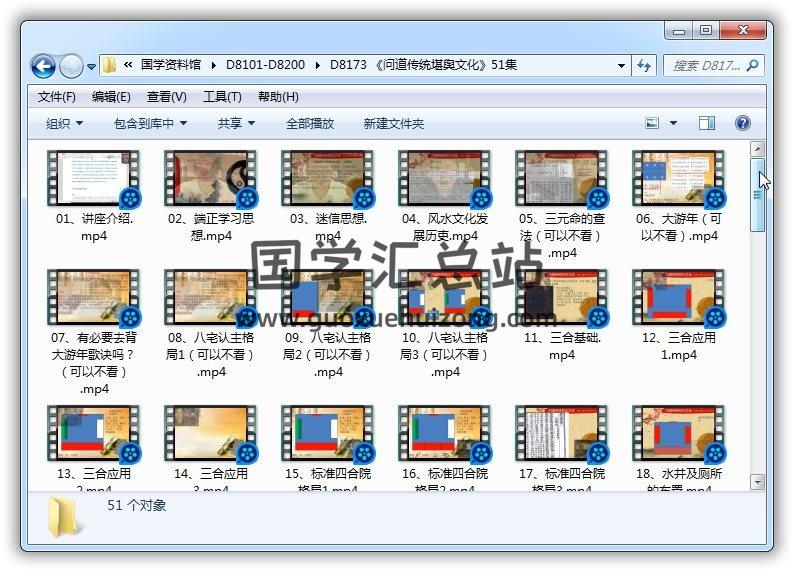Minimize the explorer window
This screenshot has height=572, width=794.
(680, 31)
